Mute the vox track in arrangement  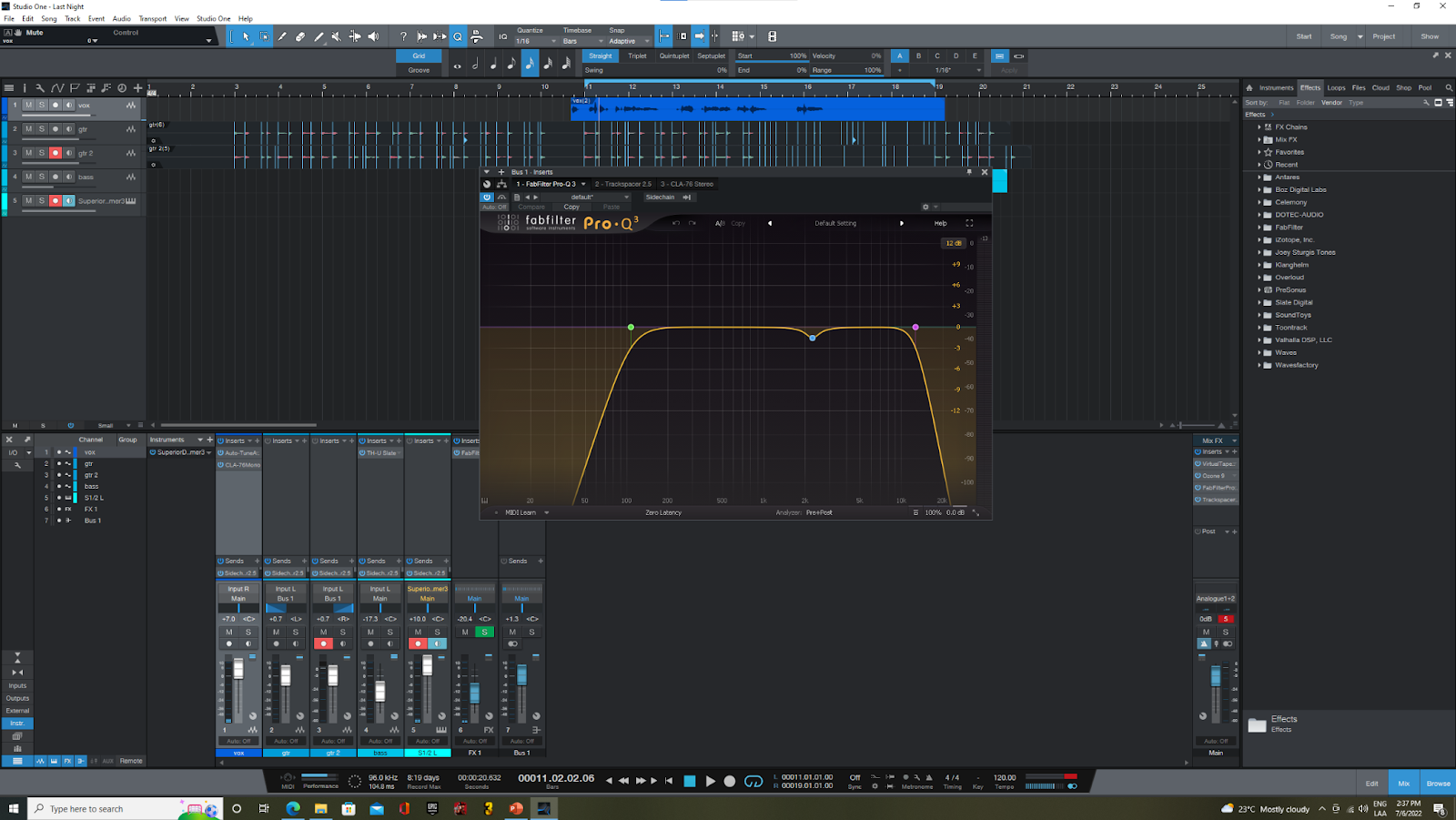pos(28,105)
